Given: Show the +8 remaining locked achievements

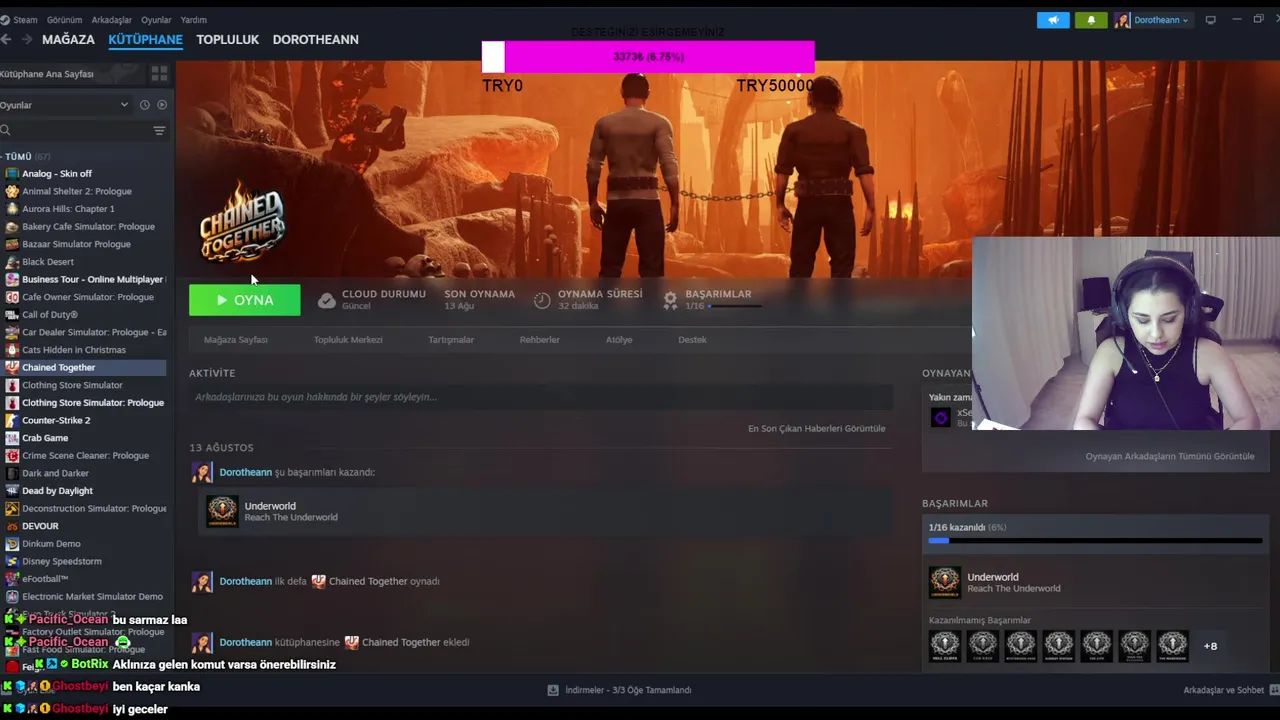Looking at the screenshot, I should click(1210, 646).
